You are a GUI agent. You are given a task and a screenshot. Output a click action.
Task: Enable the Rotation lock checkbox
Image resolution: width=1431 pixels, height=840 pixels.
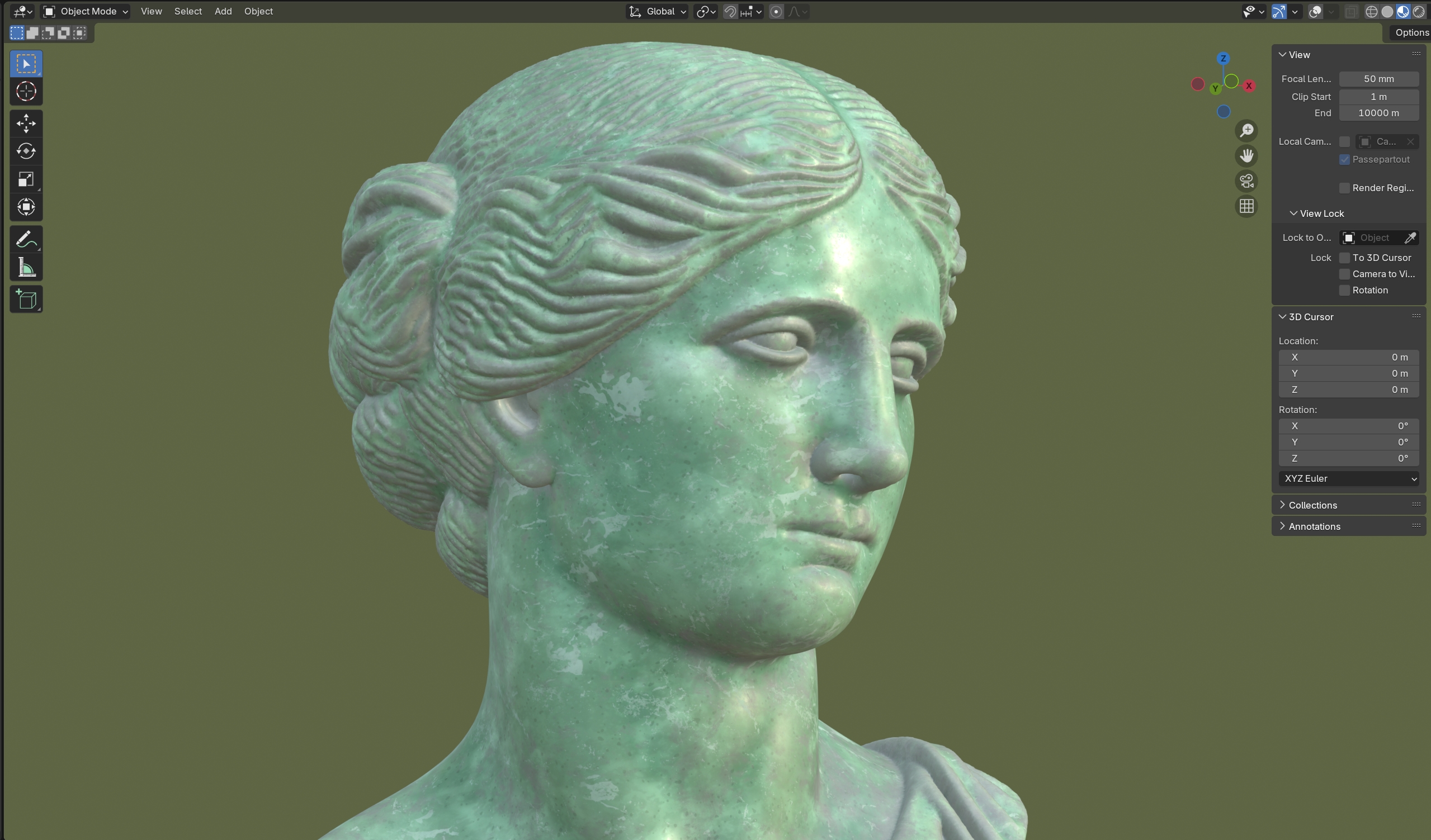click(x=1344, y=290)
